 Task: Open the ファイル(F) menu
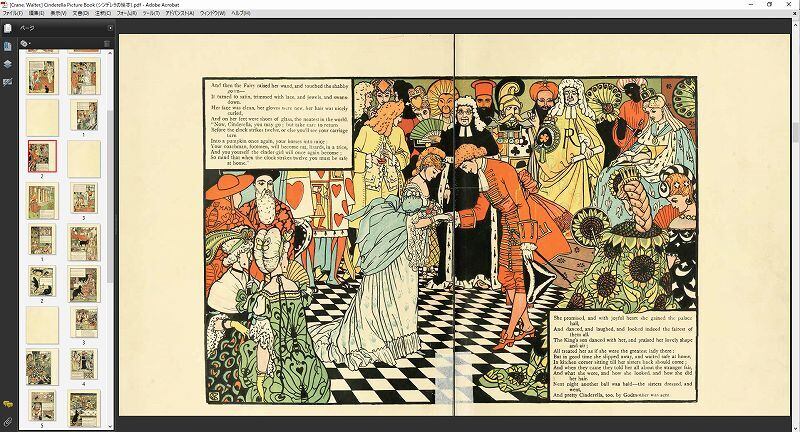point(12,13)
